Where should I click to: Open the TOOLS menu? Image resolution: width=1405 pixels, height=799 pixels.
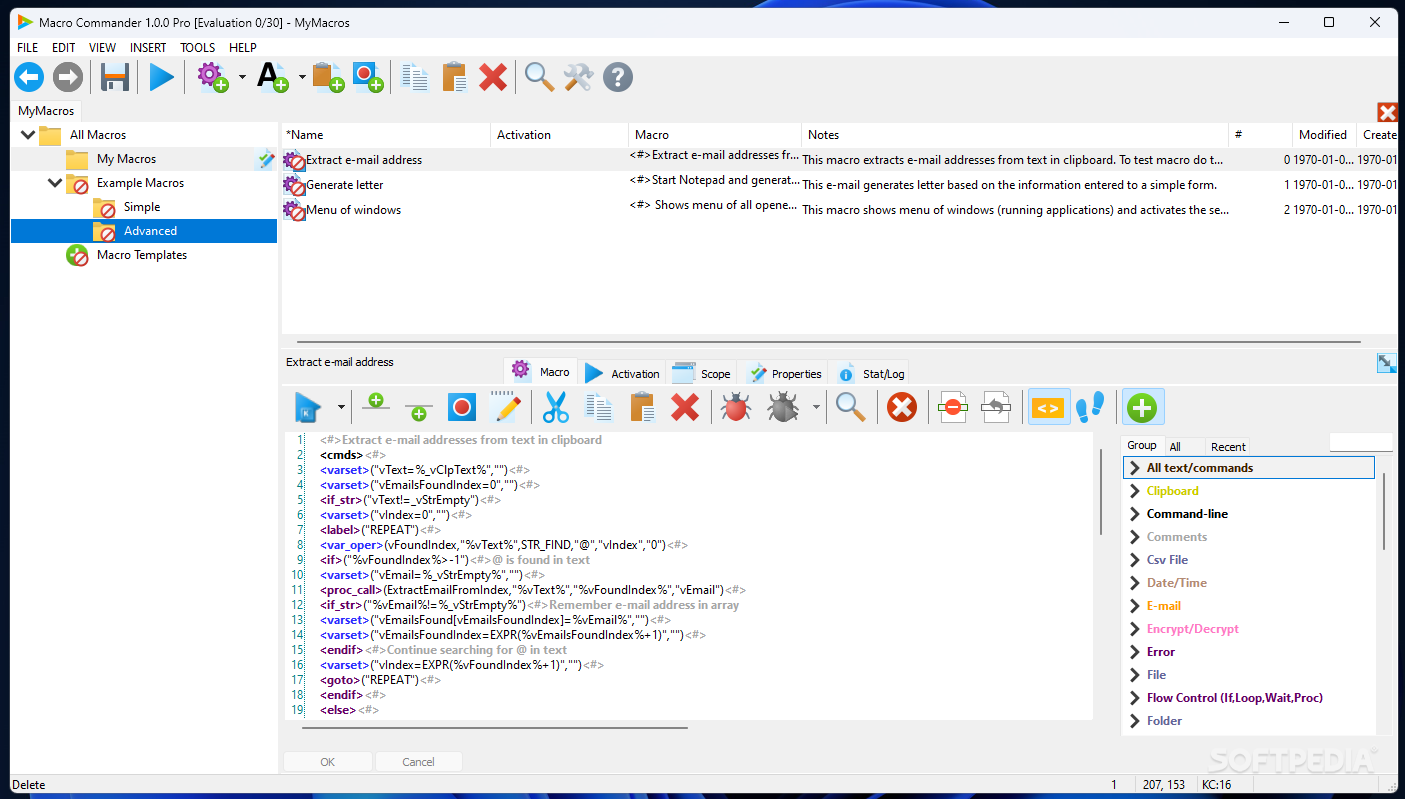(198, 47)
